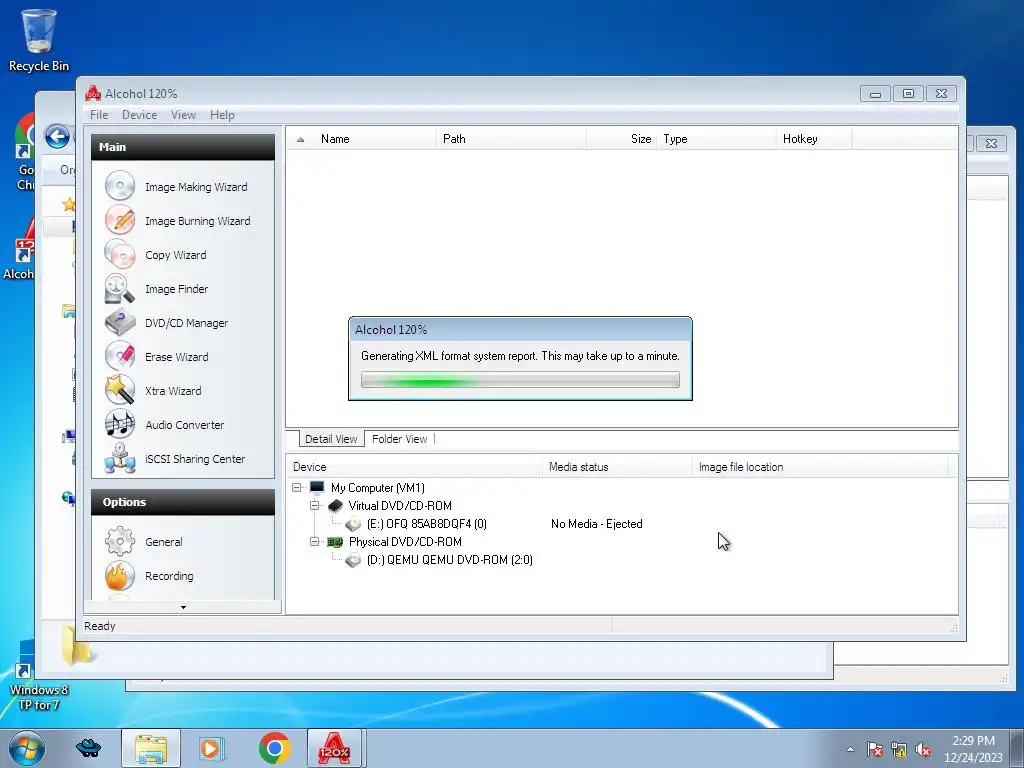
Task: Open the Image Finder magnifier icon
Action: (120, 288)
